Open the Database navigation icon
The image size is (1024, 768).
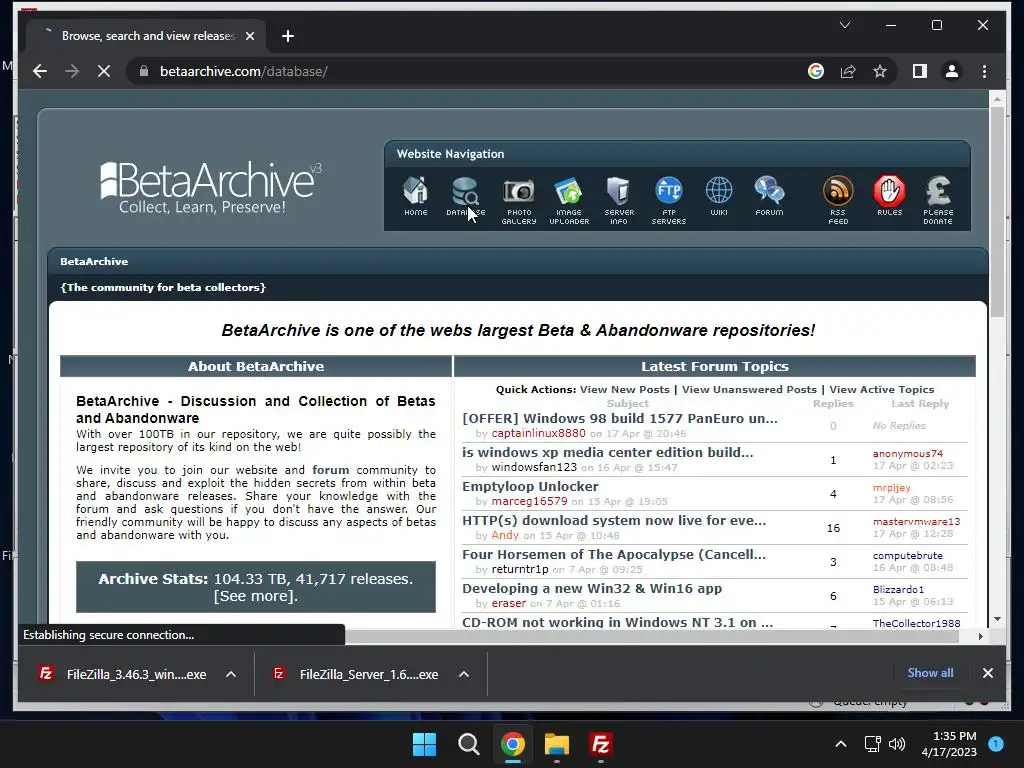(465, 196)
